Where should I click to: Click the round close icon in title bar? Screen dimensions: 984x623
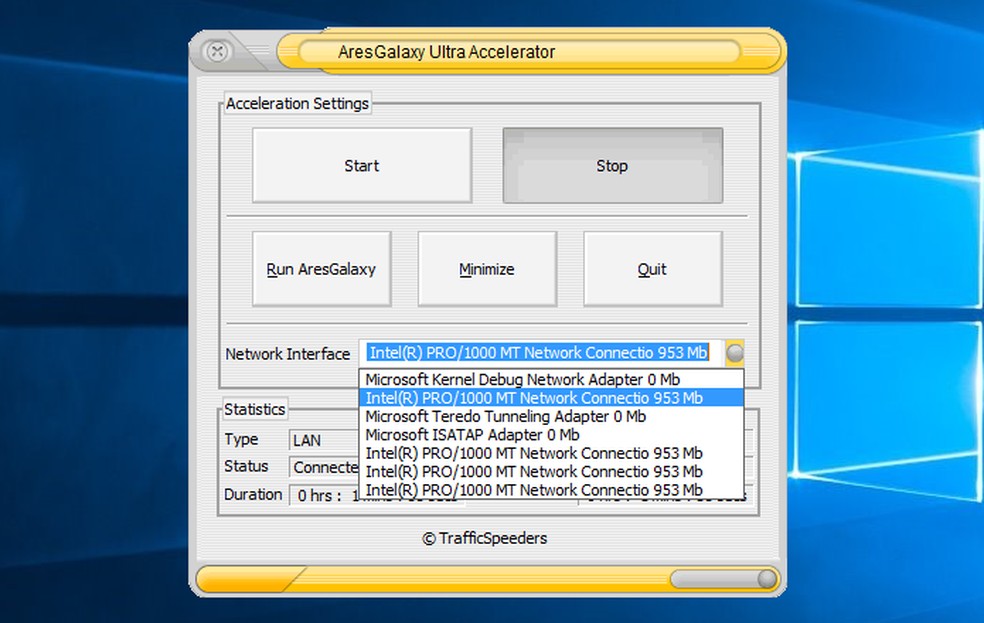[x=217, y=51]
